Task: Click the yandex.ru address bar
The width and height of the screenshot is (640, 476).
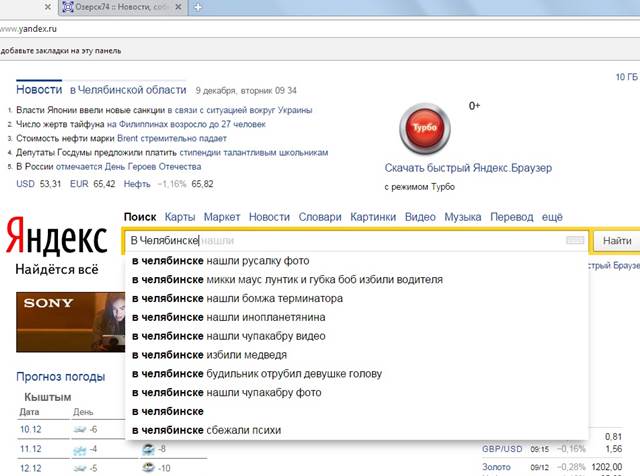Action: 320,29
